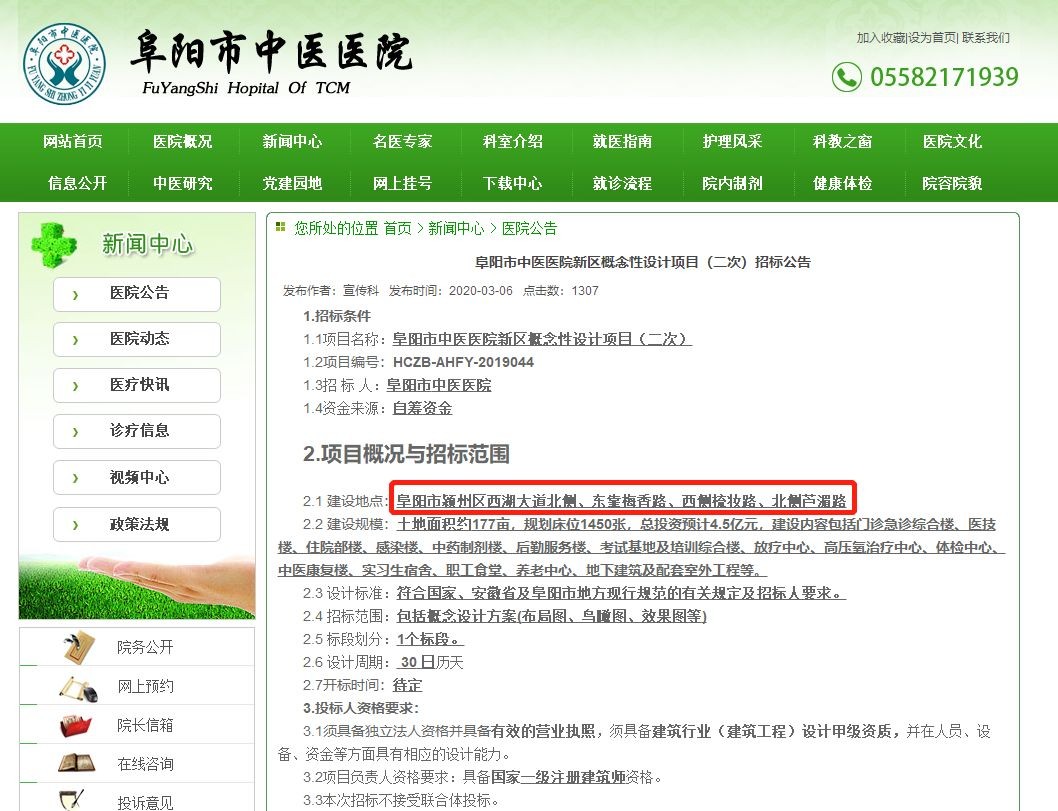The image size is (1058, 811).
Task: Click the 院长信箱 red mailbox folder icon
Action: click(x=78, y=725)
